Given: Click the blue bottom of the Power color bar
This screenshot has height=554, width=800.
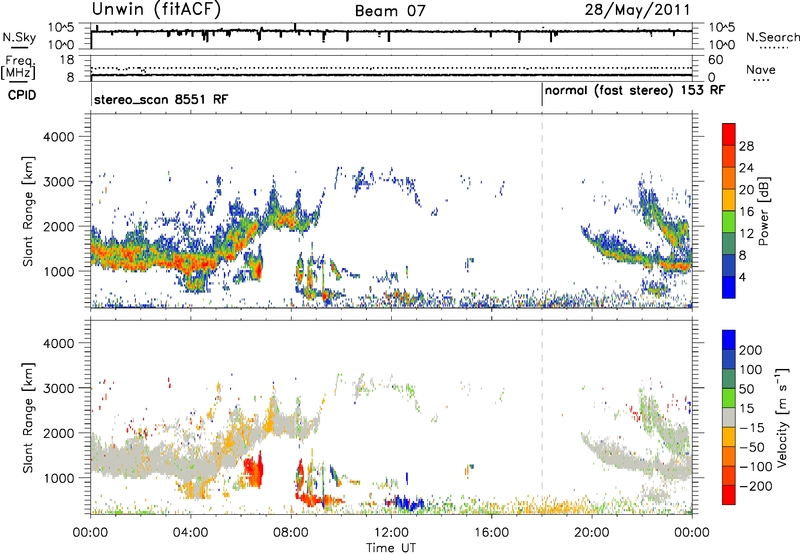Looking at the screenshot, I should pos(729,287).
